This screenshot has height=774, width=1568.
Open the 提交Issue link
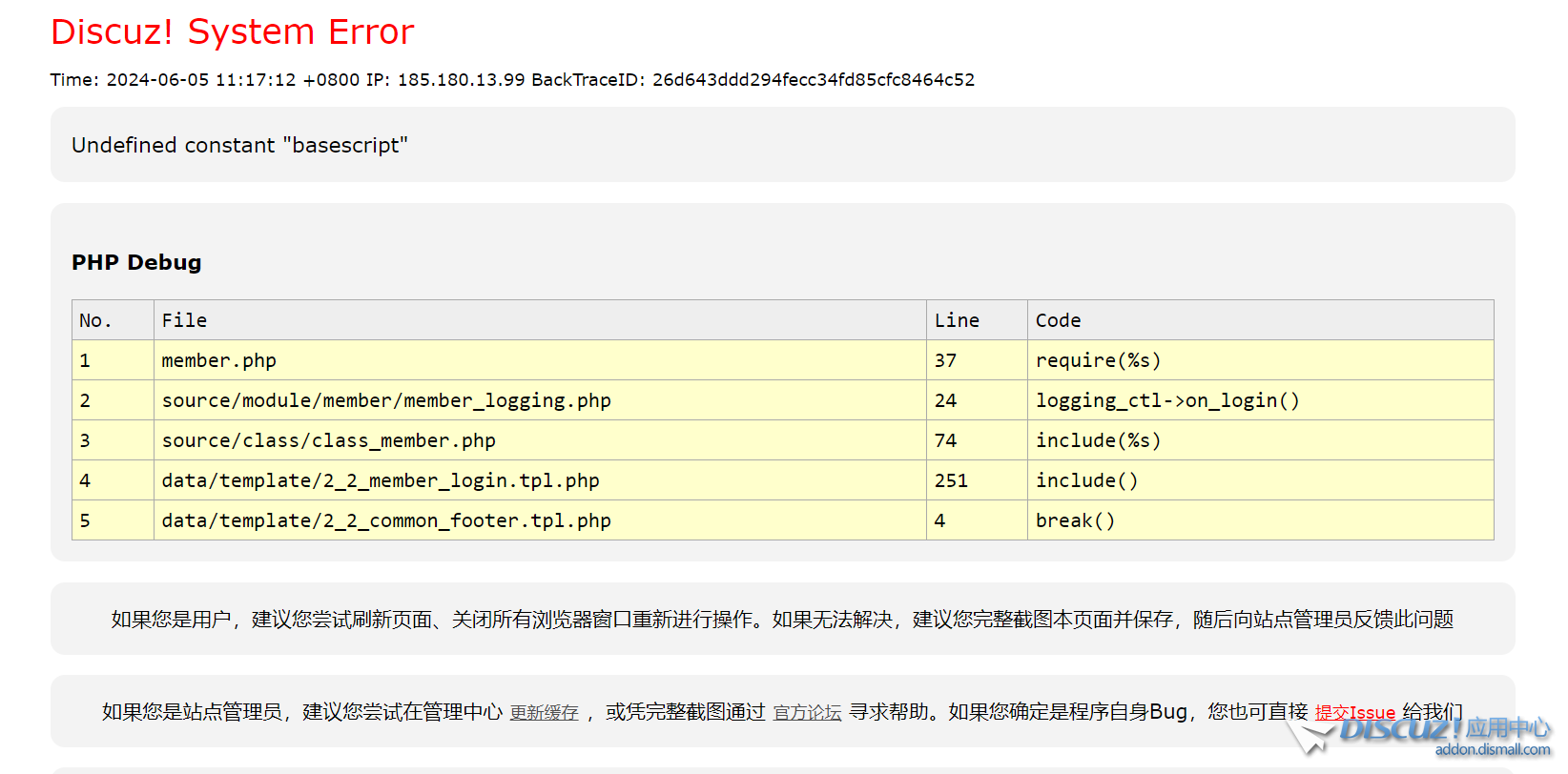tap(1354, 713)
